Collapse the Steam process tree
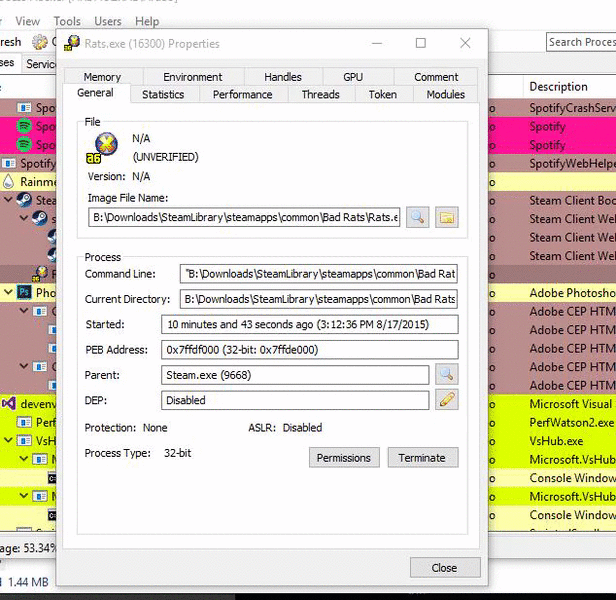 pyautogui.click(x=8, y=200)
